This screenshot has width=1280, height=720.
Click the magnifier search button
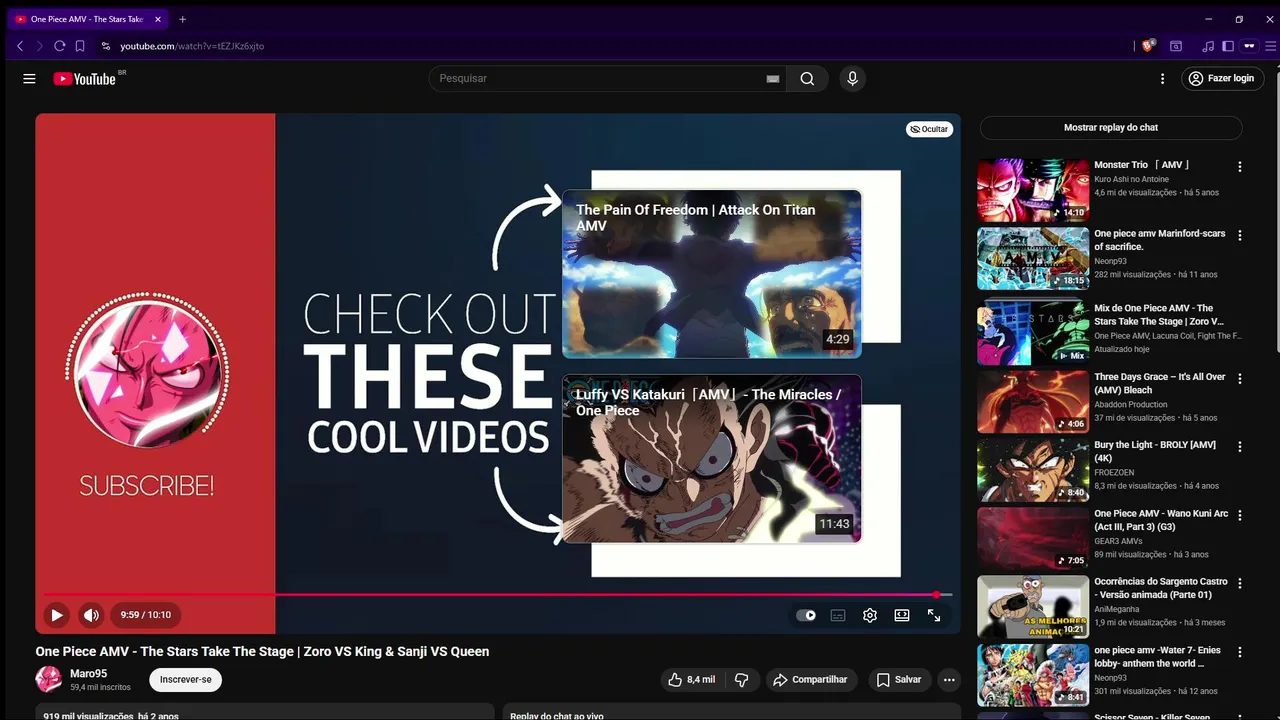pos(807,79)
